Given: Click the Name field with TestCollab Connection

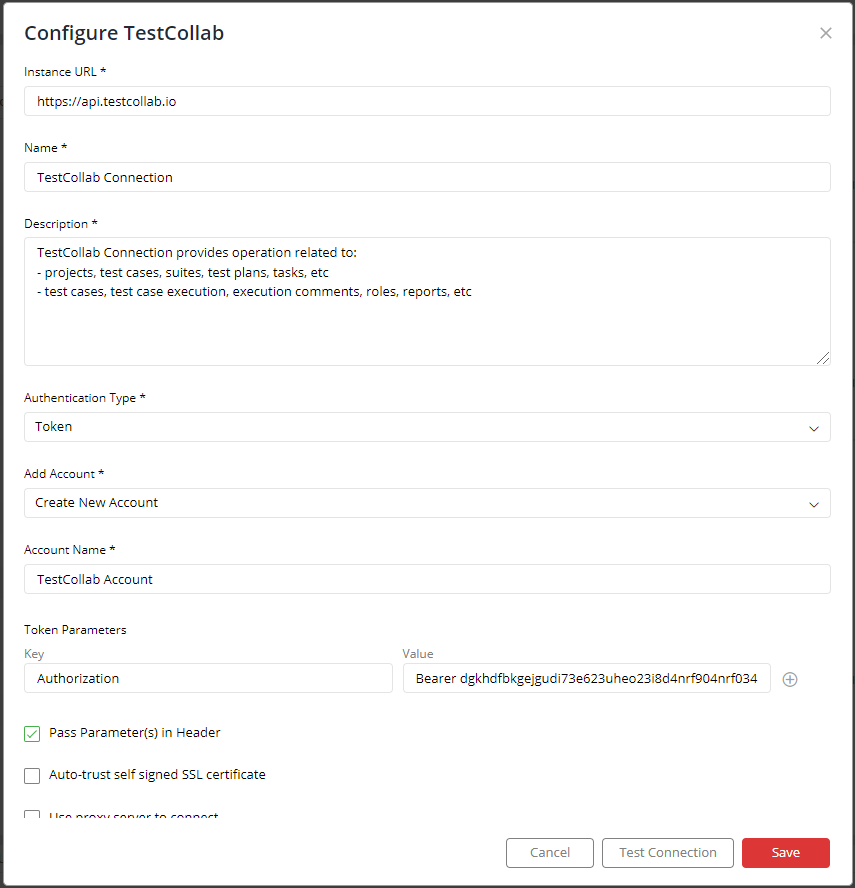Looking at the screenshot, I should point(427,177).
